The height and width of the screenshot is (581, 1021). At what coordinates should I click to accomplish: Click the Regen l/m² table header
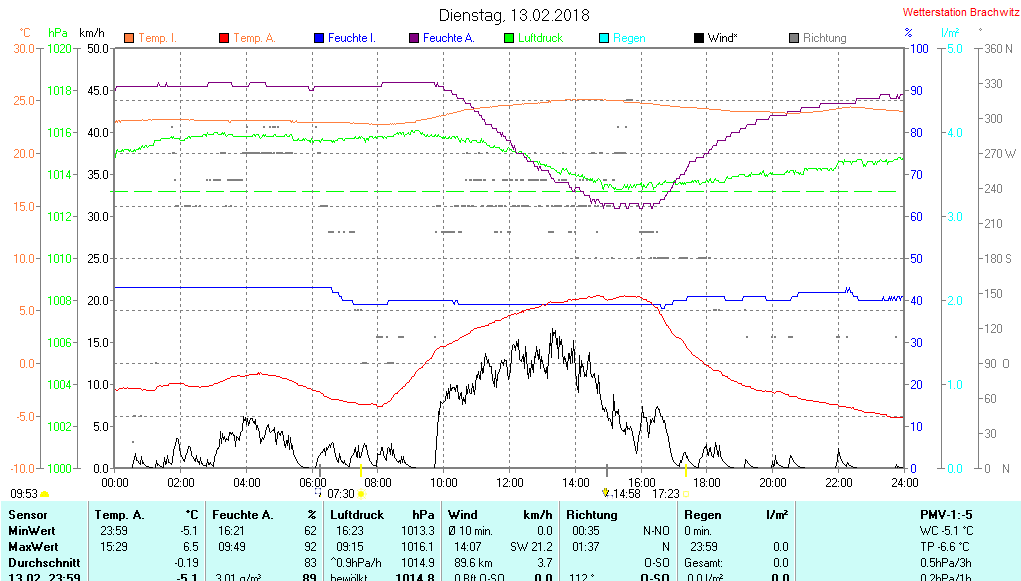point(735,515)
